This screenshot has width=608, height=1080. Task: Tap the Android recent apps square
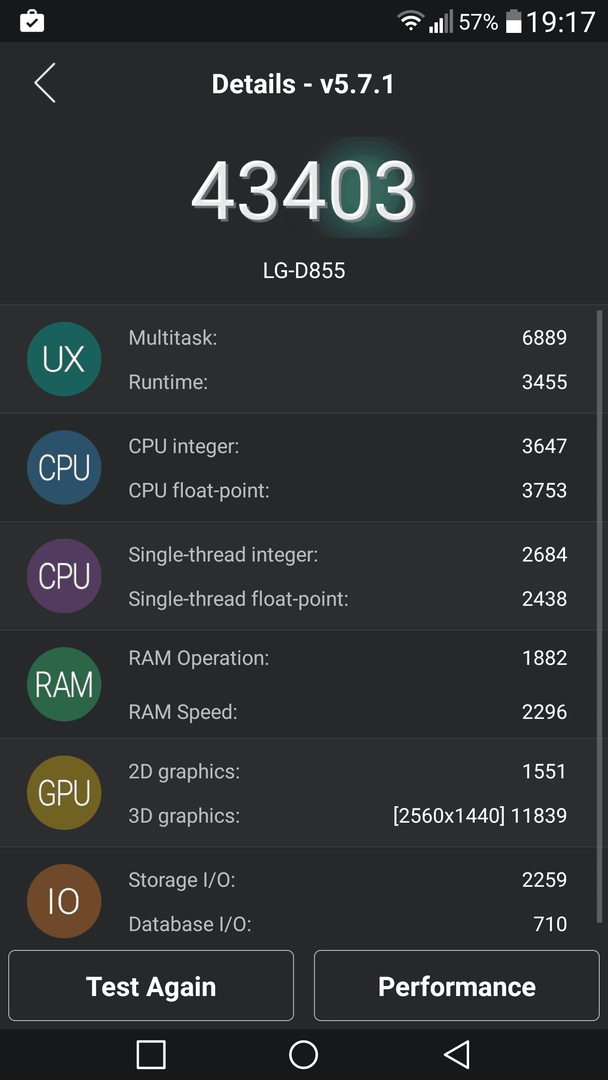151,1055
